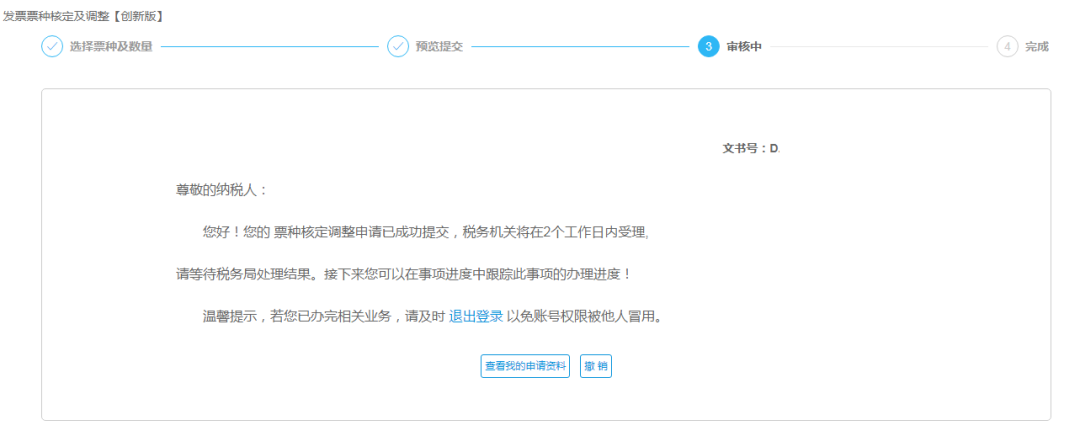Image resolution: width=1080 pixels, height=436 pixels.
Task: Click the line containing 票种核定调整申请已成功提交
Action: point(426,232)
